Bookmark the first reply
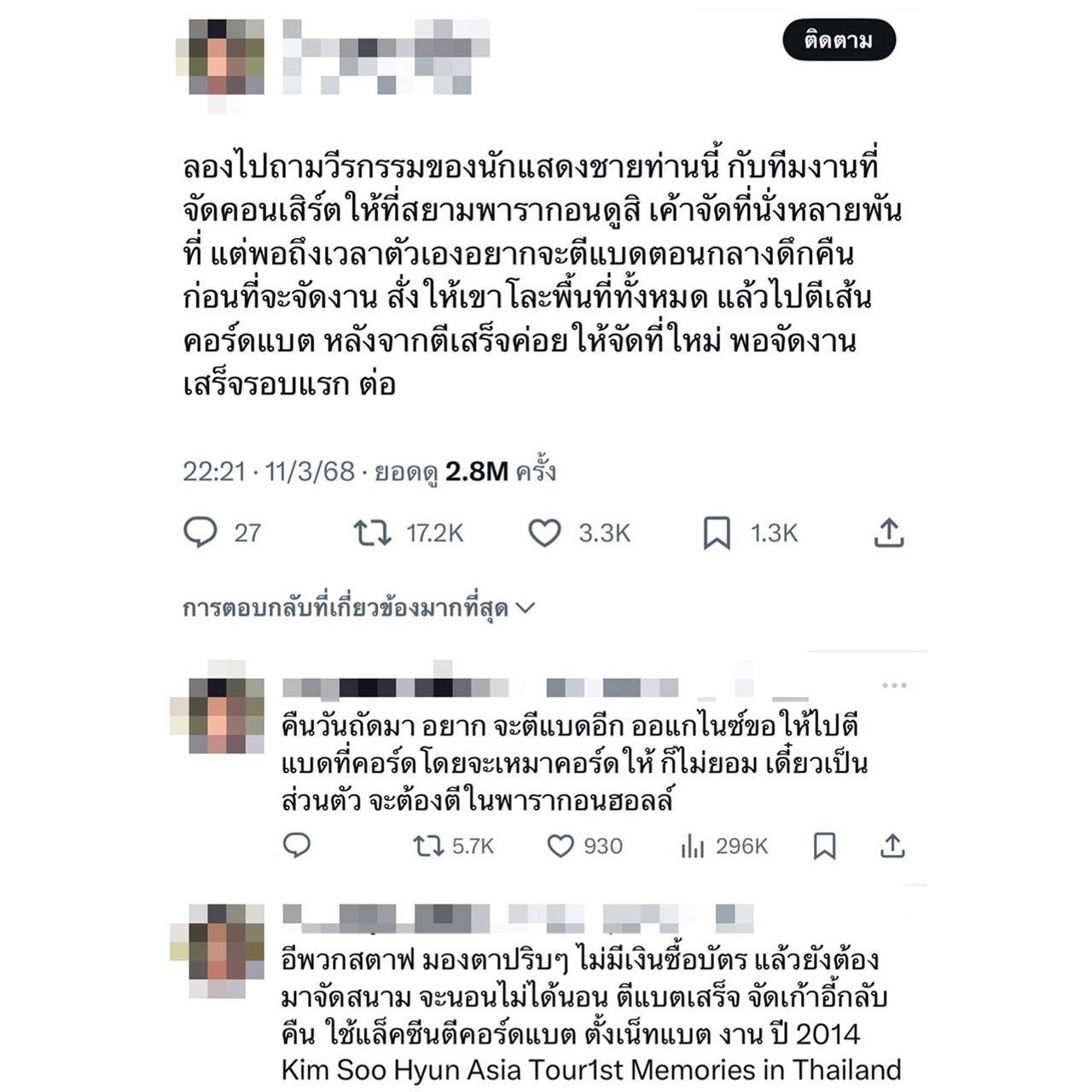Image resolution: width=1092 pixels, height=1092 pixels. point(824,846)
